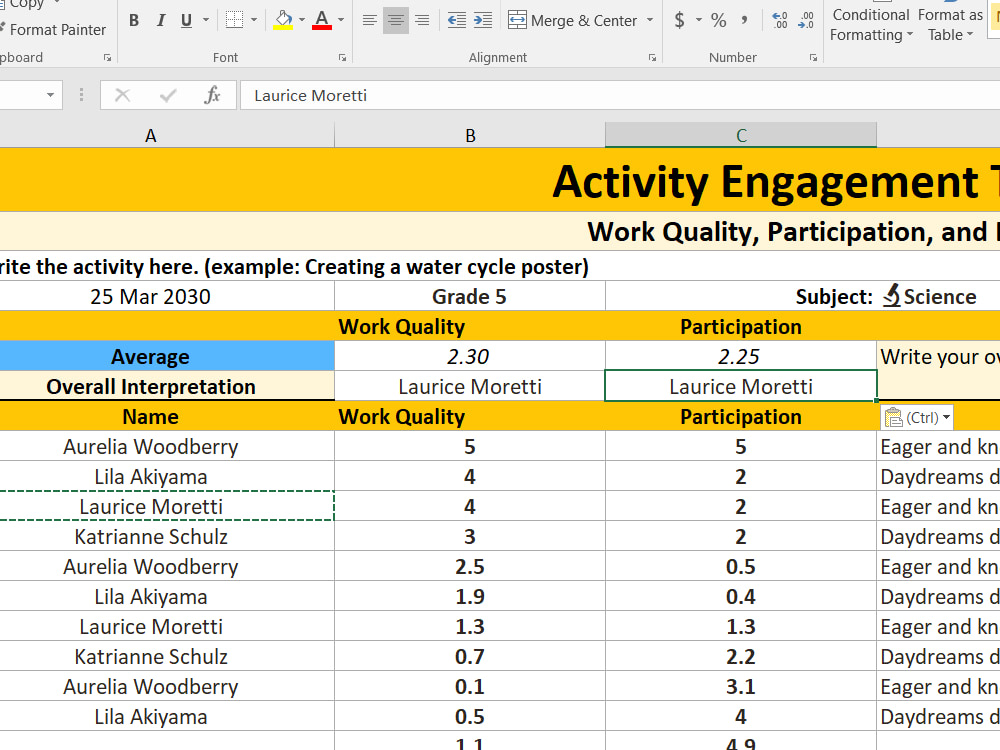The height and width of the screenshot is (750, 1000).
Task: Open Merge & Center dropdown arrow
Action: (x=650, y=20)
